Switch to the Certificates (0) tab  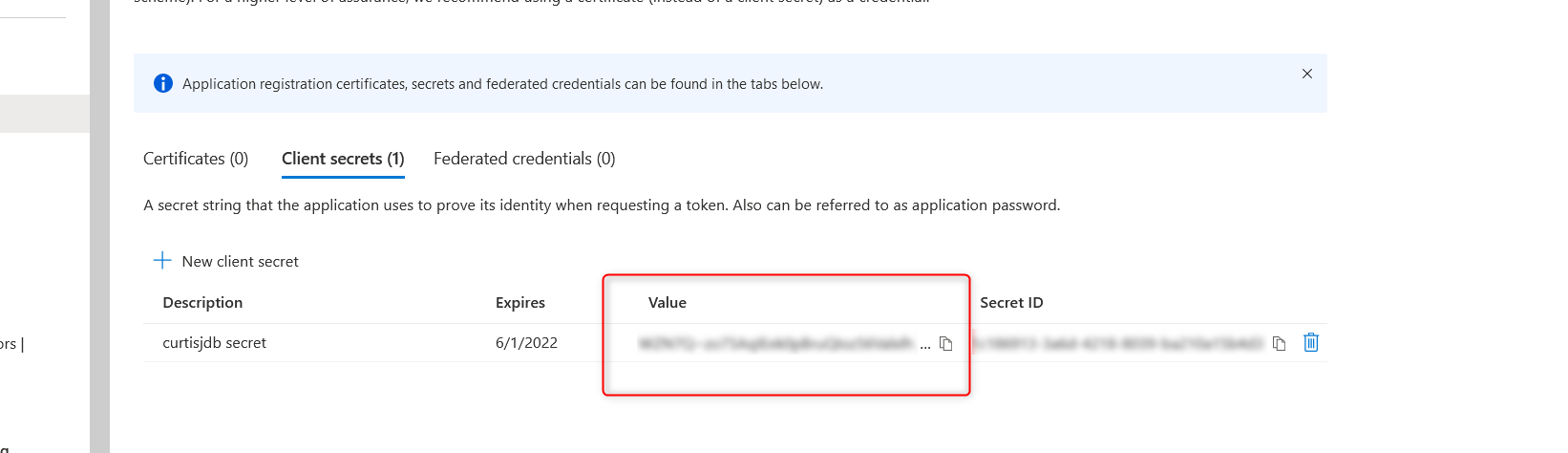coord(196,159)
